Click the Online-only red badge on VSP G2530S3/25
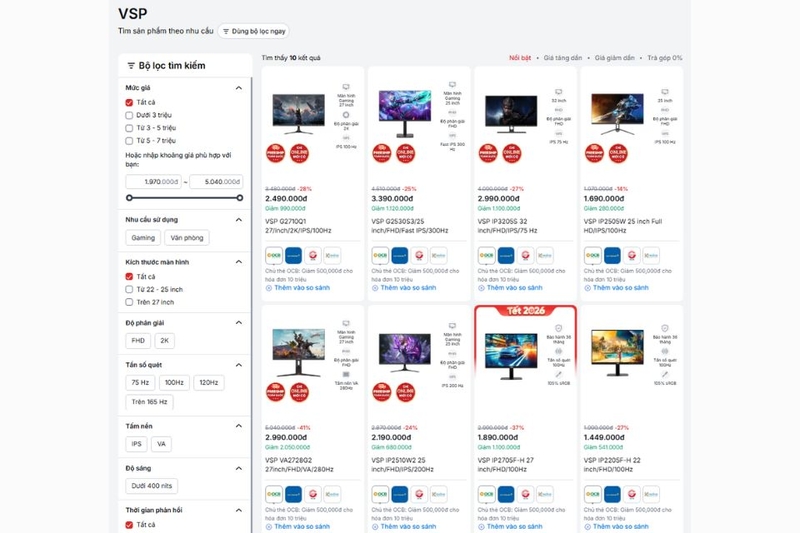 coord(406,154)
